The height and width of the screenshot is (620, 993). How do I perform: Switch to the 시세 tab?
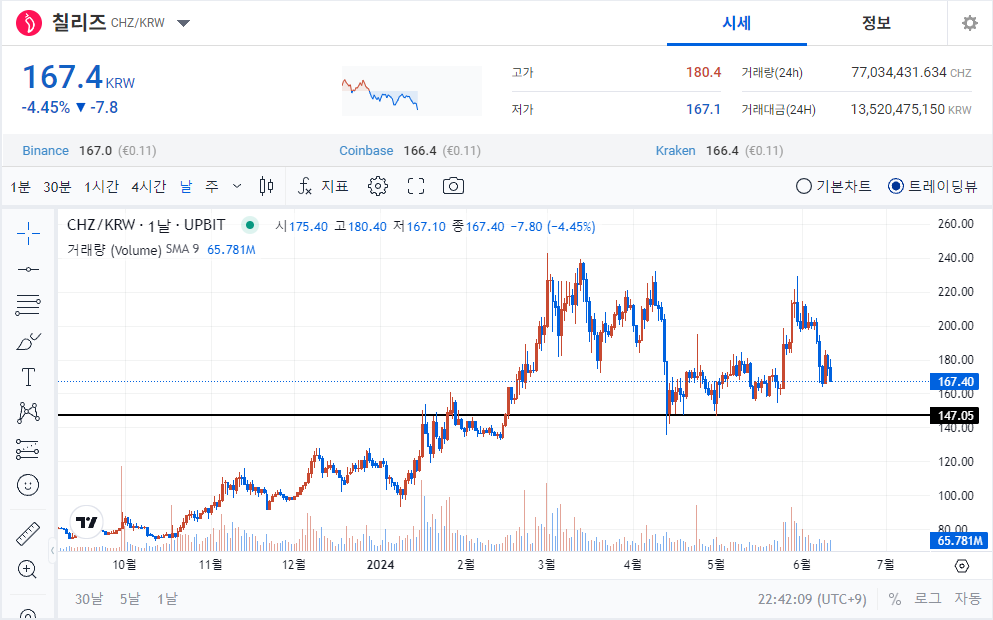[x=737, y=23]
